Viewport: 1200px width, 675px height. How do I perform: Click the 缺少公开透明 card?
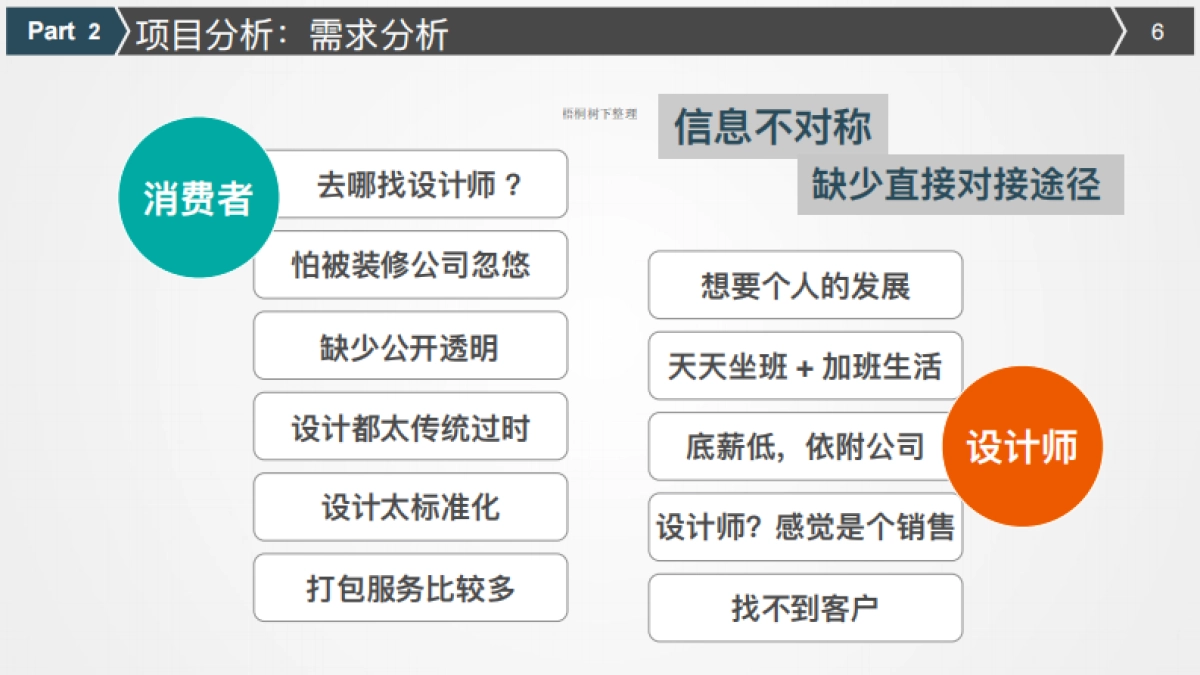(410, 345)
